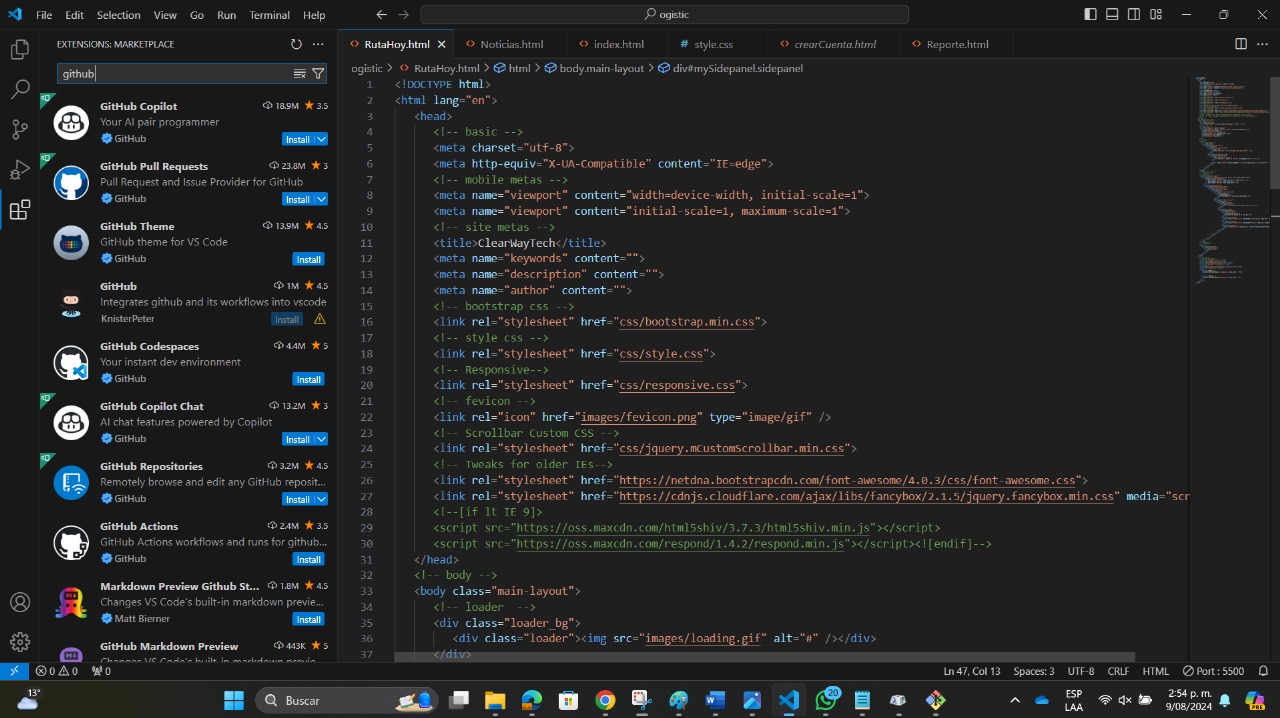
Task: Click the ports forwarded indicator in status bar
Action: [101, 671]
